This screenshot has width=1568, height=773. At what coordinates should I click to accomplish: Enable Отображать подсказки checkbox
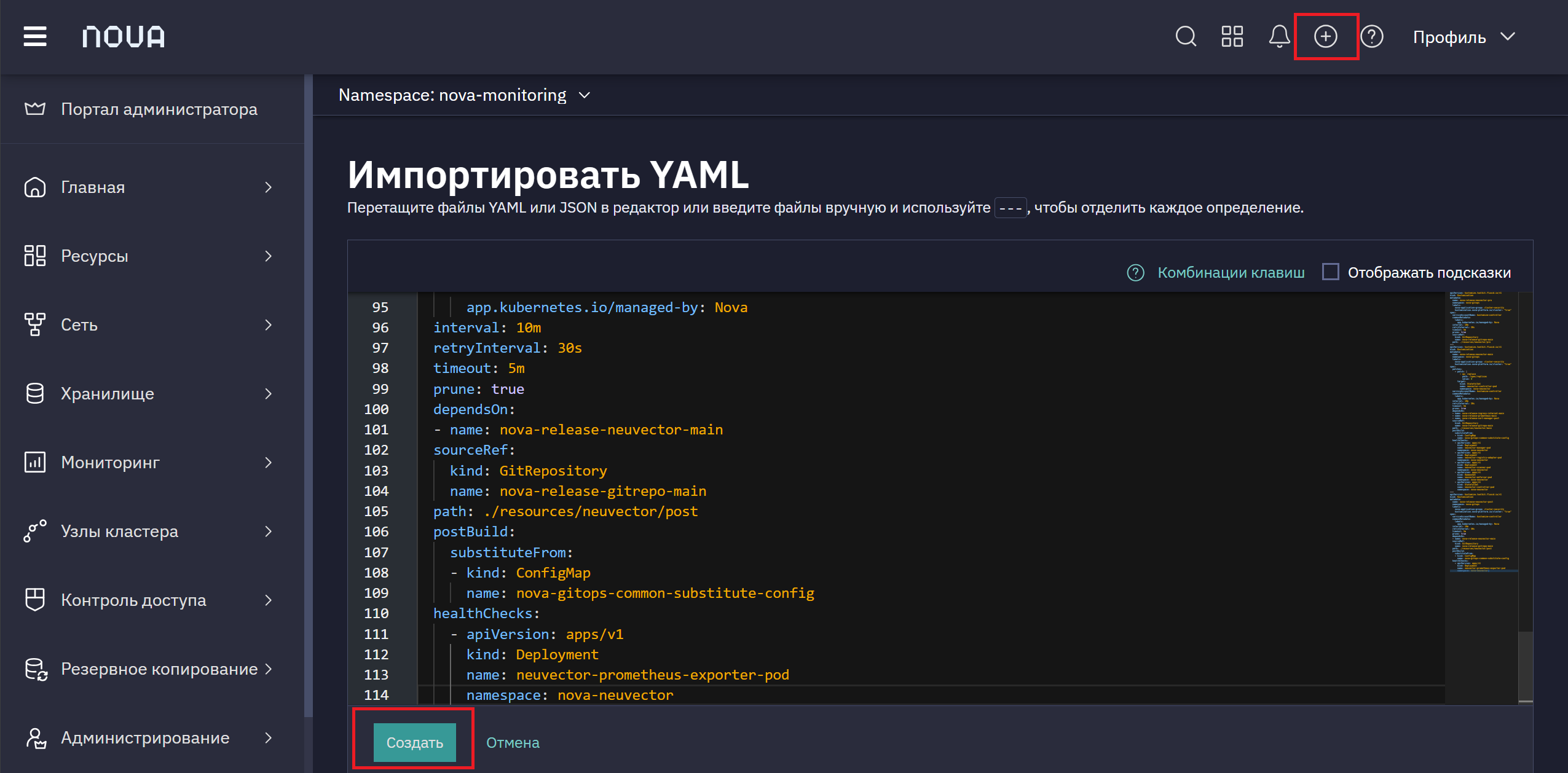click(1330, 272)
